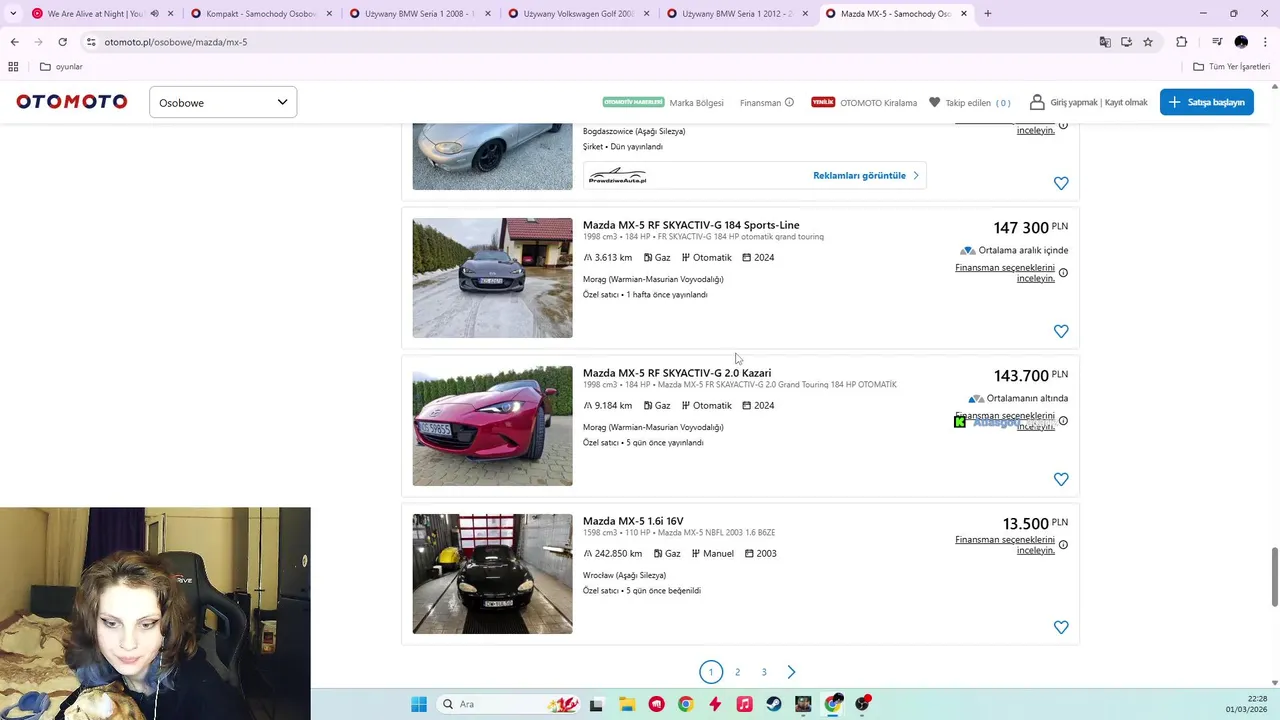Open financing options for 13.500 PLN listing
This screenshot has height=720, width=1280.
(x=1005, y=545)
